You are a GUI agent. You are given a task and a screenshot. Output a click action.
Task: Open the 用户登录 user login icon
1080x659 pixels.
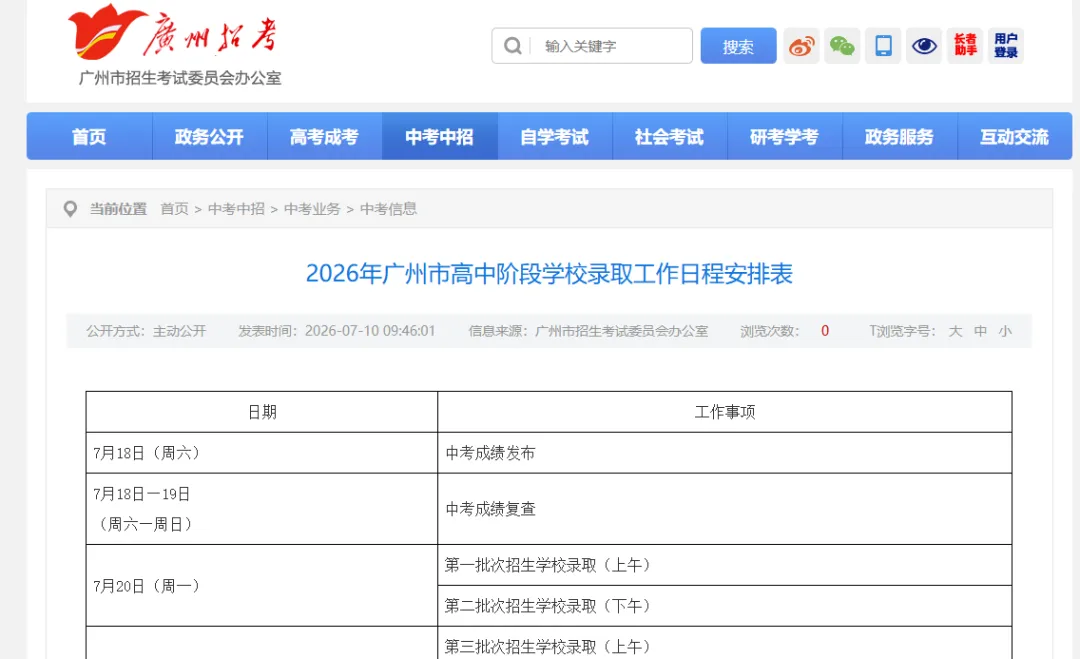tap(1006, 46)
